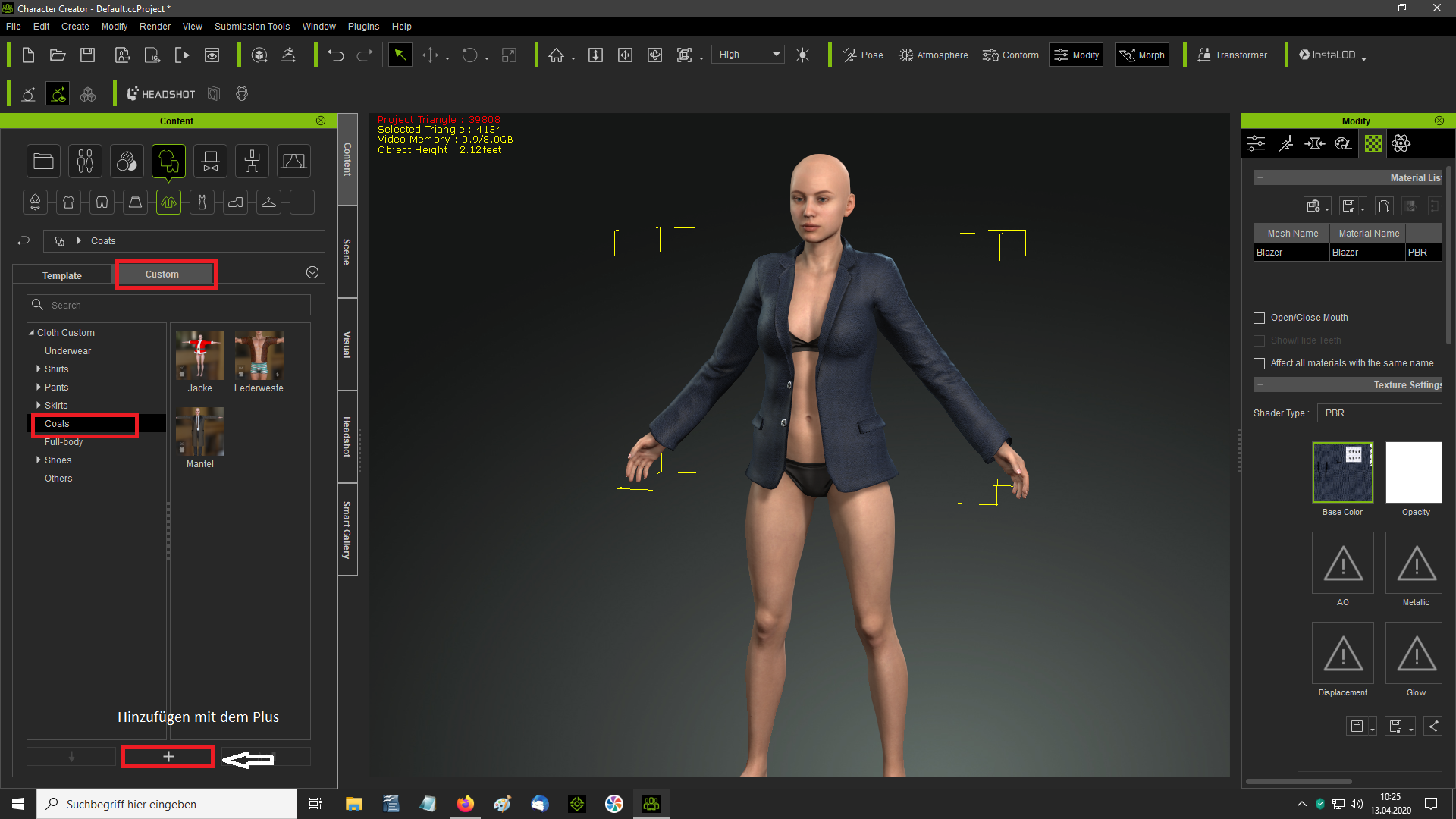Open the High quality dropdown
This screenshot has height=819, width=1456.
(748, 55)
